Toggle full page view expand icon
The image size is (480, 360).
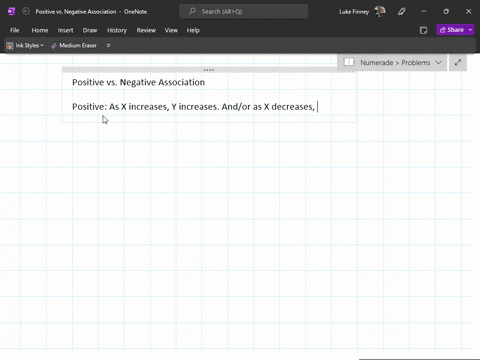point(458,62)
